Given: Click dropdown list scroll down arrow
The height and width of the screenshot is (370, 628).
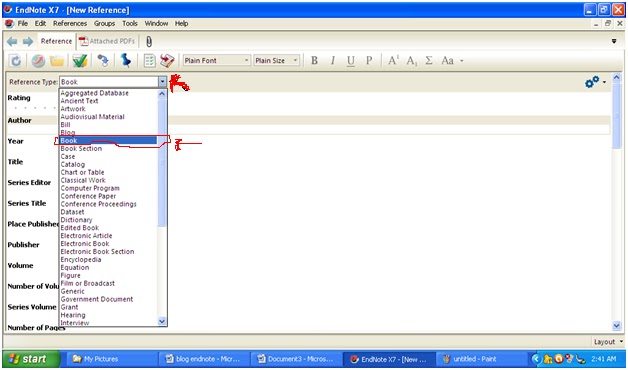Looking at the screenshot, I should click(162, 321).
